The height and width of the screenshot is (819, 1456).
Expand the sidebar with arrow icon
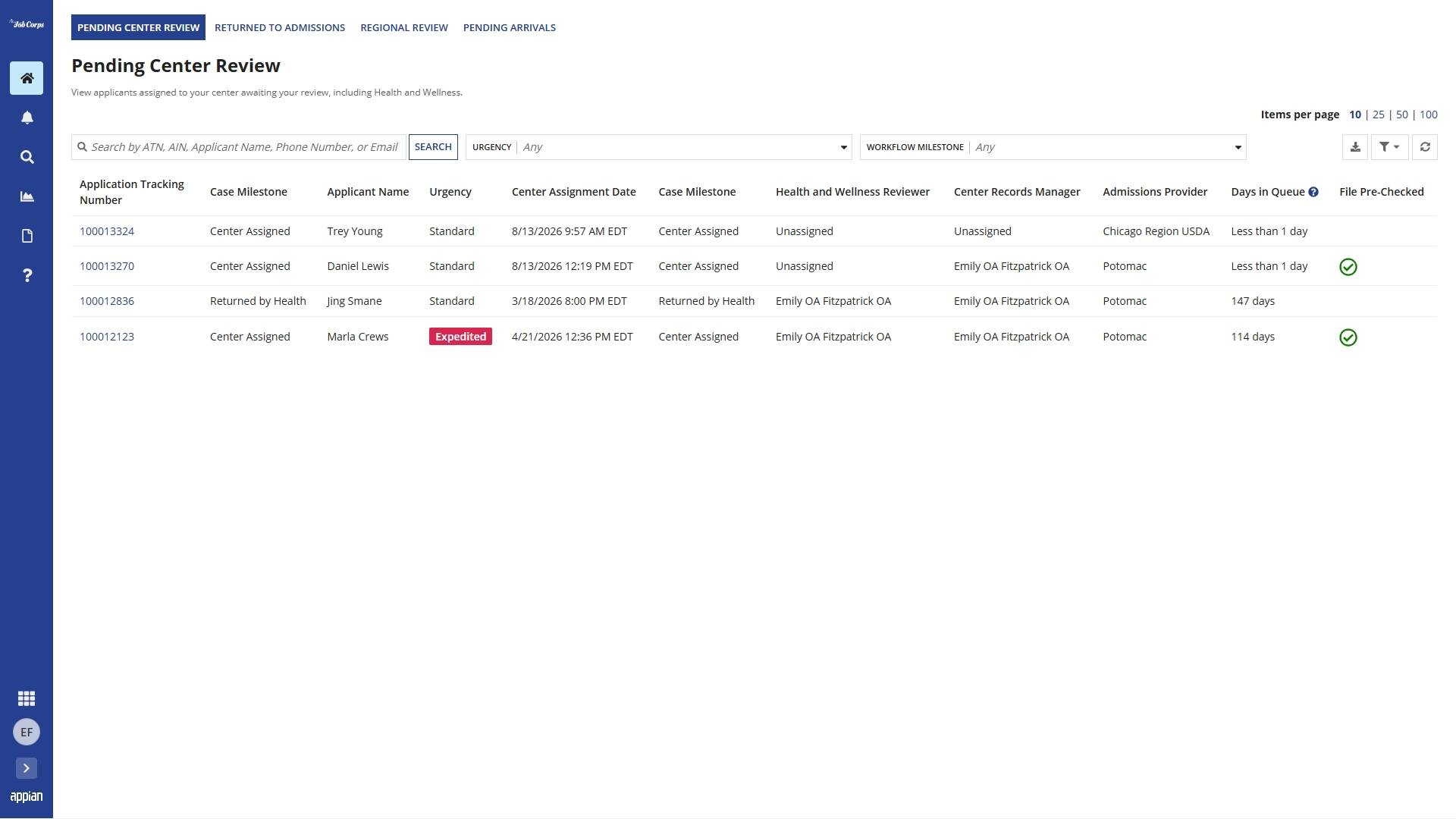pyautogui.click(x=27, y=768)
